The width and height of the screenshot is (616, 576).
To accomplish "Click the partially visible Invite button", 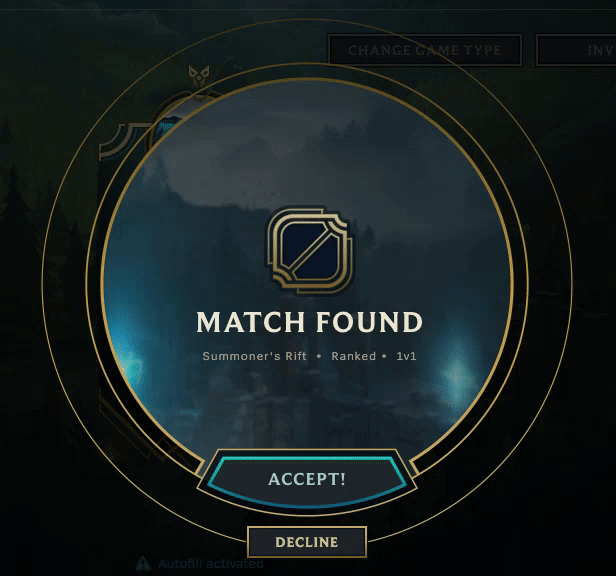I will point(576,50).
